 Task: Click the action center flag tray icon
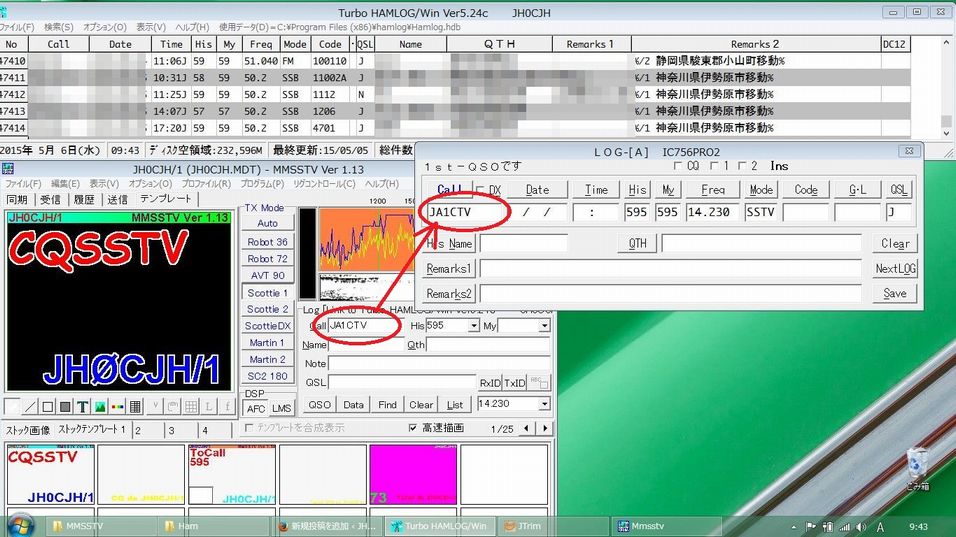tap(811, 527)
